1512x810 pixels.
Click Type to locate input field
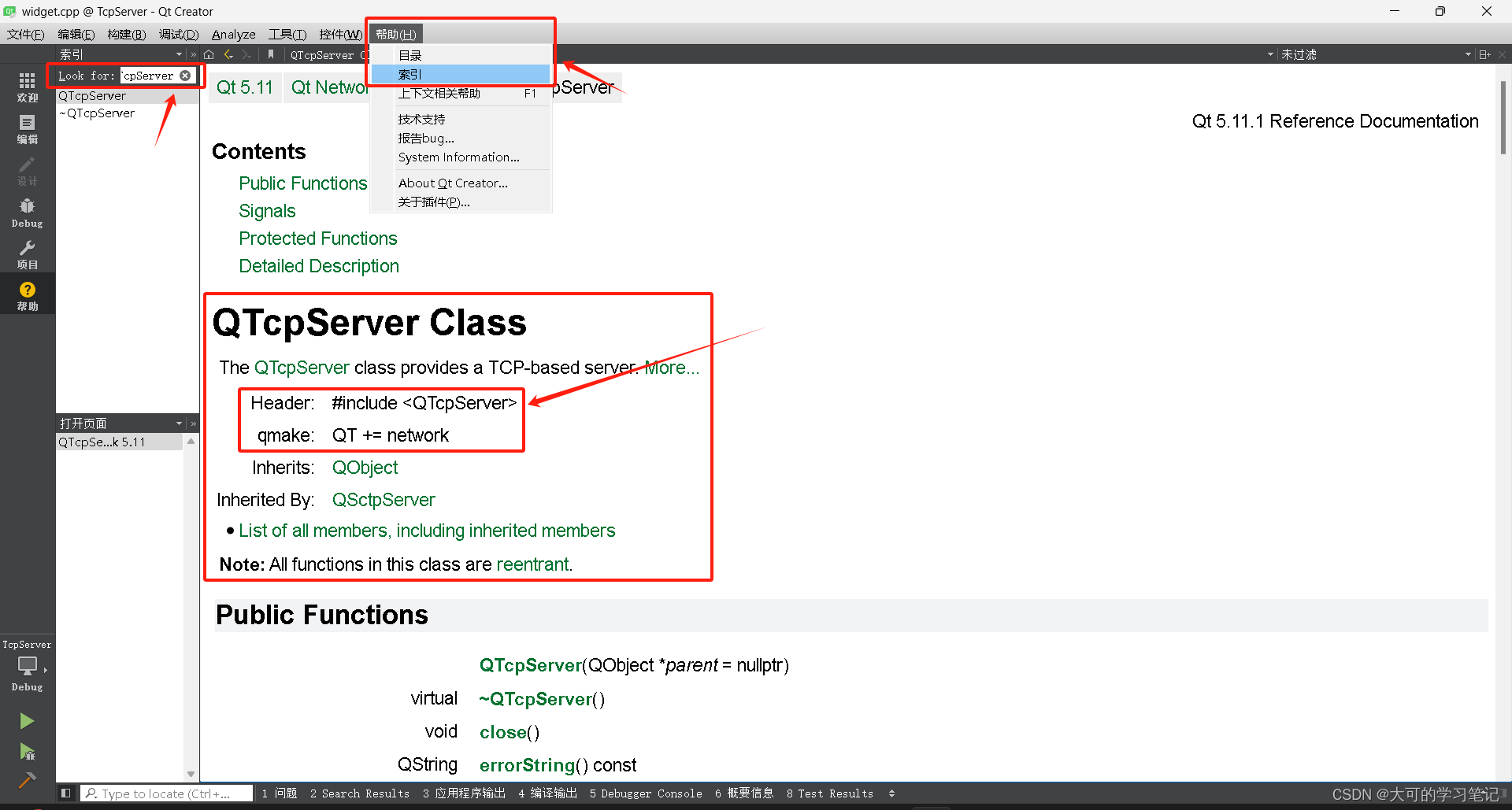pyautogui.click(x=167, y=793)
